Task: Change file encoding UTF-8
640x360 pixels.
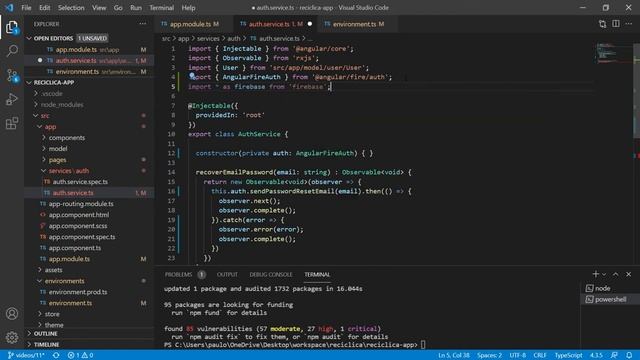Action: (x=518, y=355)
